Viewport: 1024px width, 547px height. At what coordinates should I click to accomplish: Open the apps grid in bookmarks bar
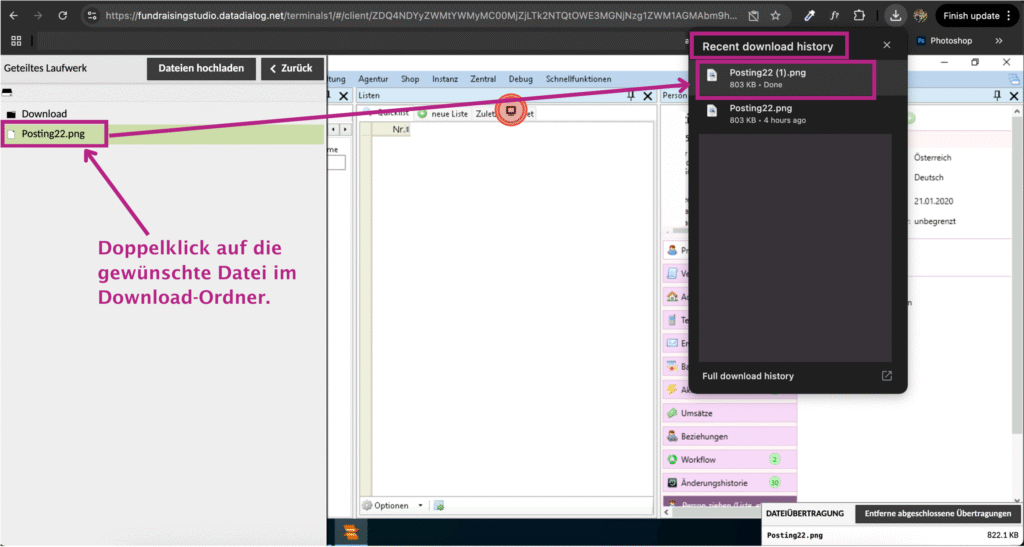click(x=16, y=40)
